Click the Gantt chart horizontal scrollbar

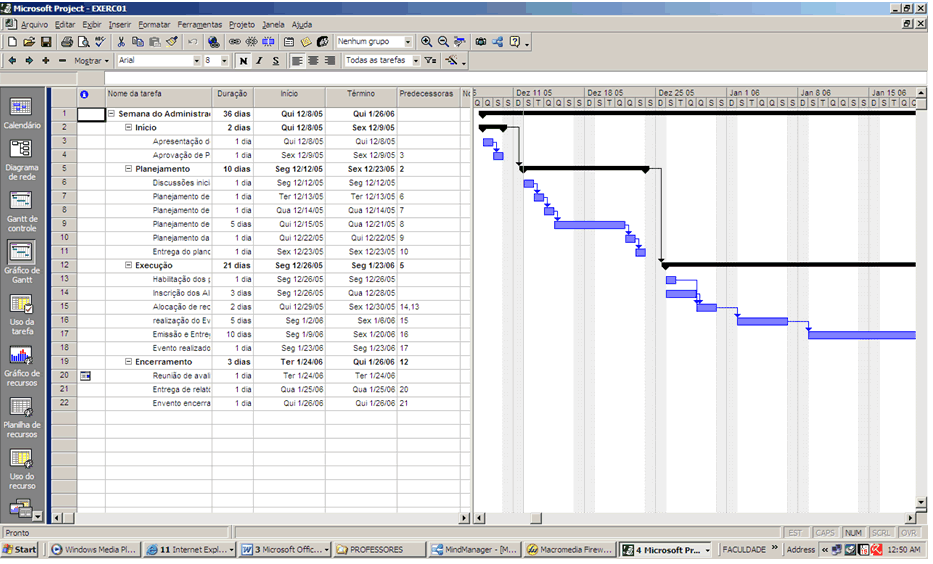700,518
